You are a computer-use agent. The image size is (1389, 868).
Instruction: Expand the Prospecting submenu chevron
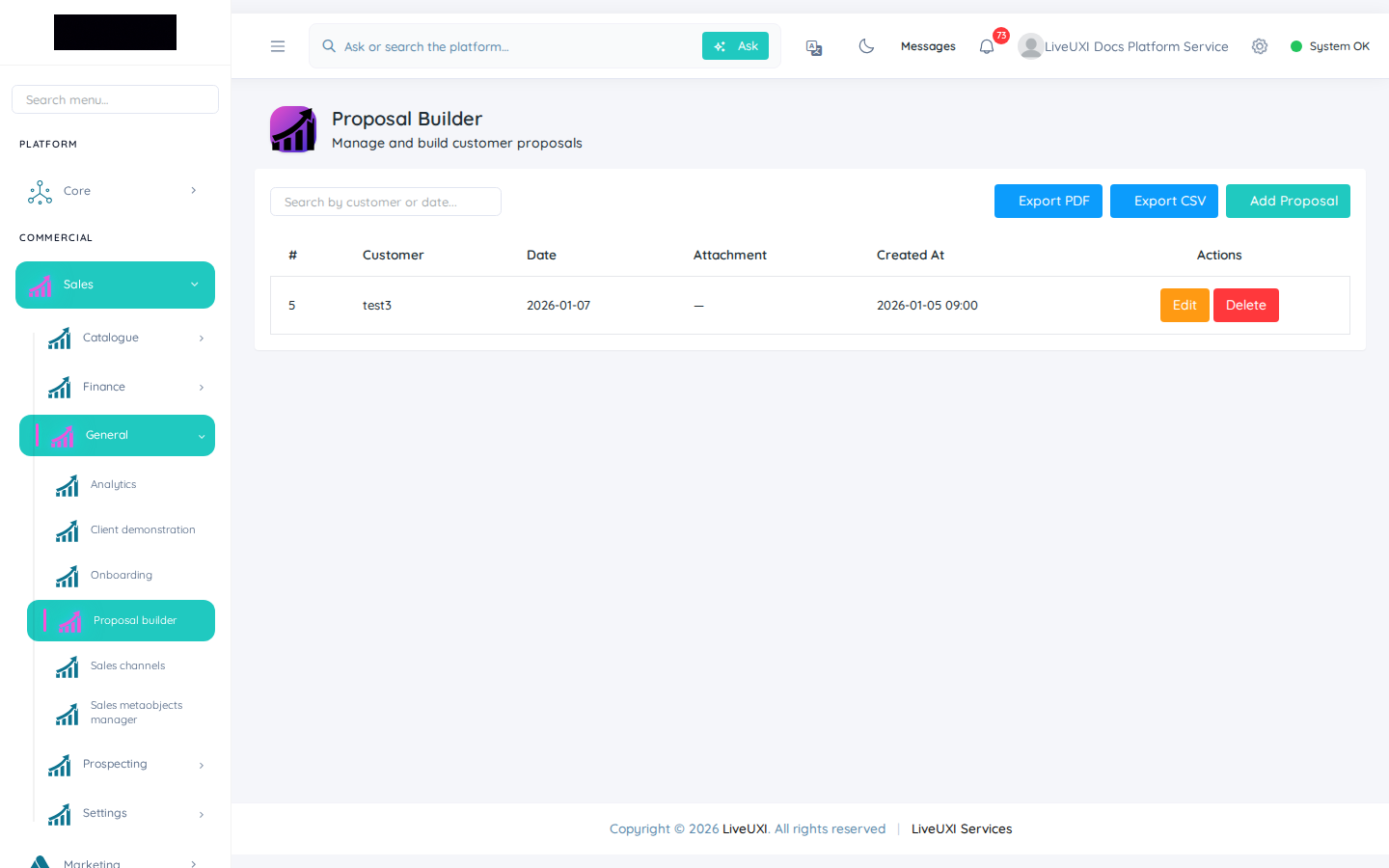click(202, 765)
